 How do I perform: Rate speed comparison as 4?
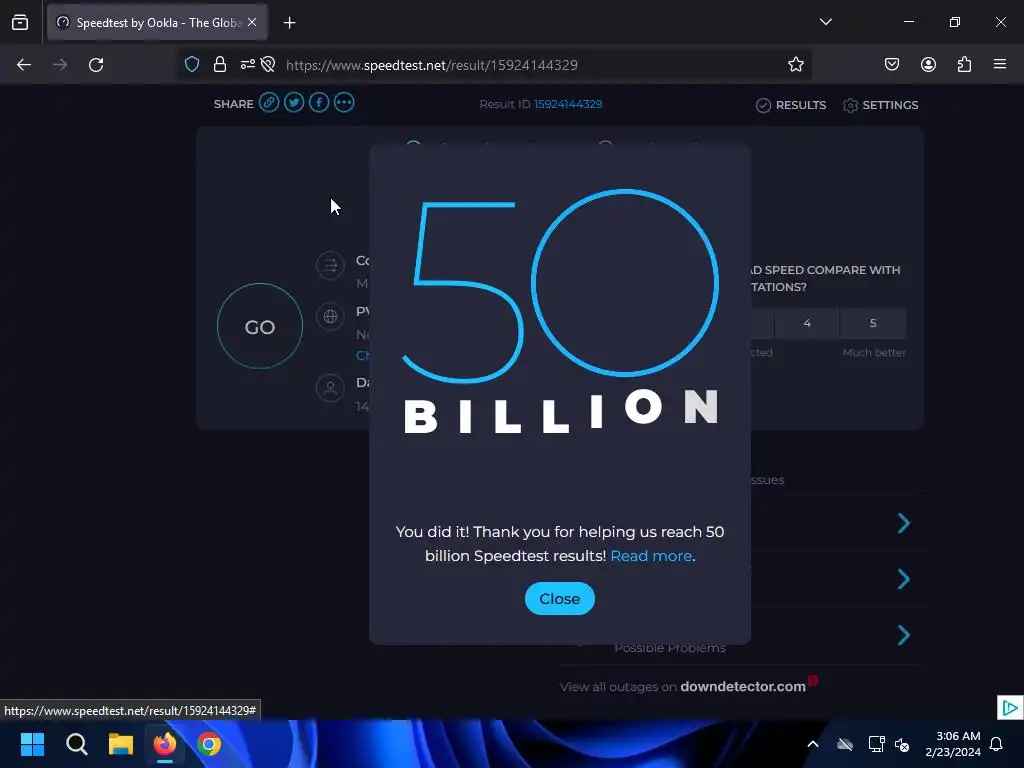pyautogui.click(x=807, y=323)
